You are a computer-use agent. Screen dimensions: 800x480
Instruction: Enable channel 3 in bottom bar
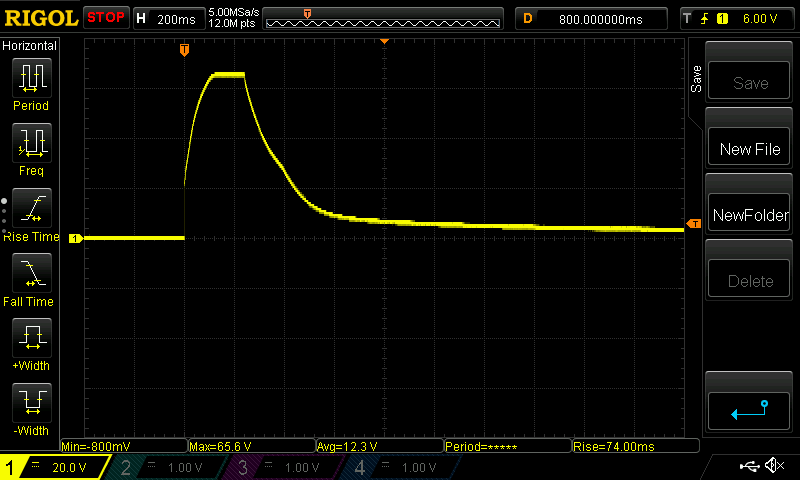click(283, 467)
